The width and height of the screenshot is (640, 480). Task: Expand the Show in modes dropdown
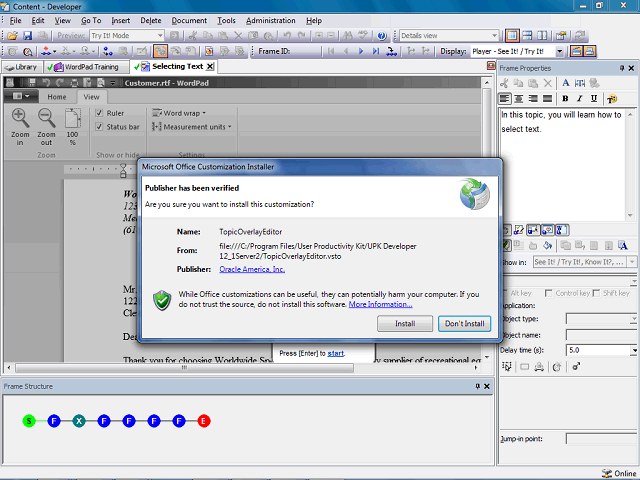pyautogui.click(x=632, y=262)
